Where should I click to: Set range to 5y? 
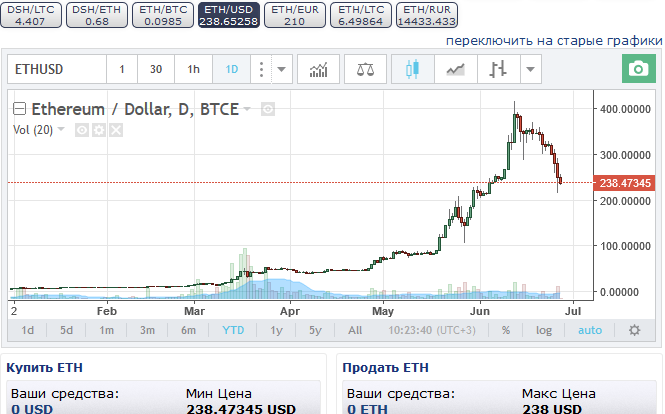click(x=315, y=330)
